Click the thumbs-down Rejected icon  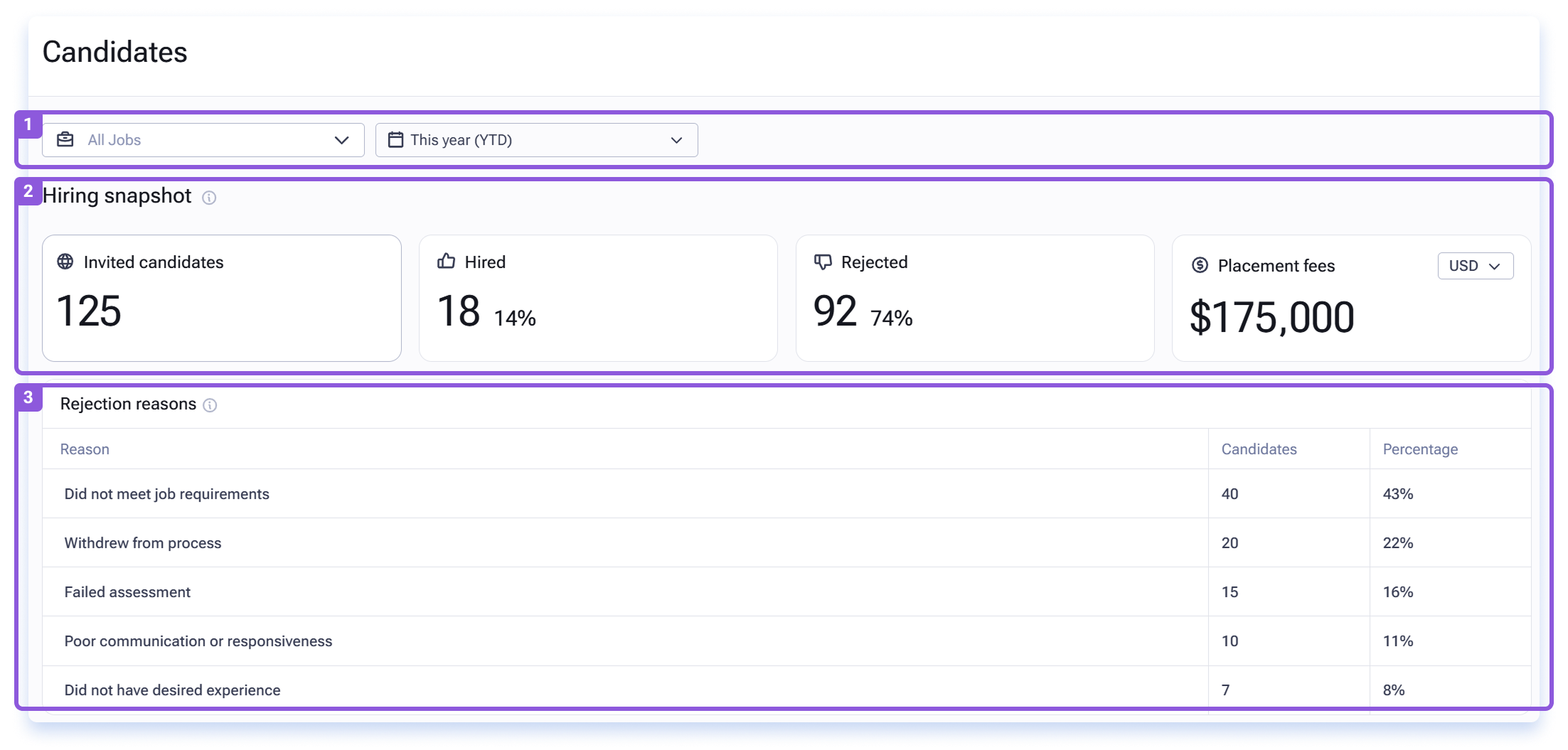pyautogui.click(x=823, y=262)
